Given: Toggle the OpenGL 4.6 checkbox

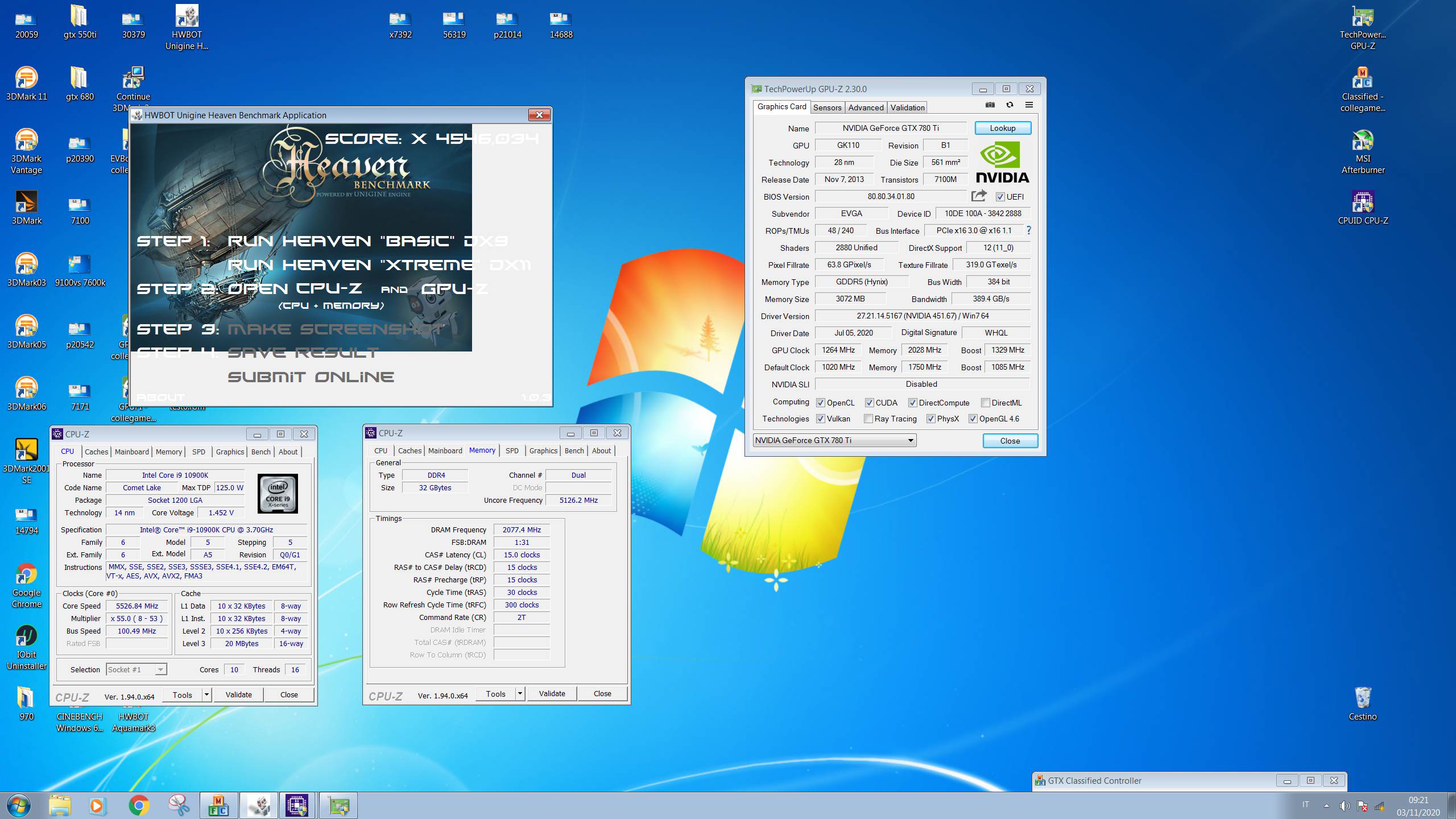Looking at the screenshot, I should (x=973, y=419).
